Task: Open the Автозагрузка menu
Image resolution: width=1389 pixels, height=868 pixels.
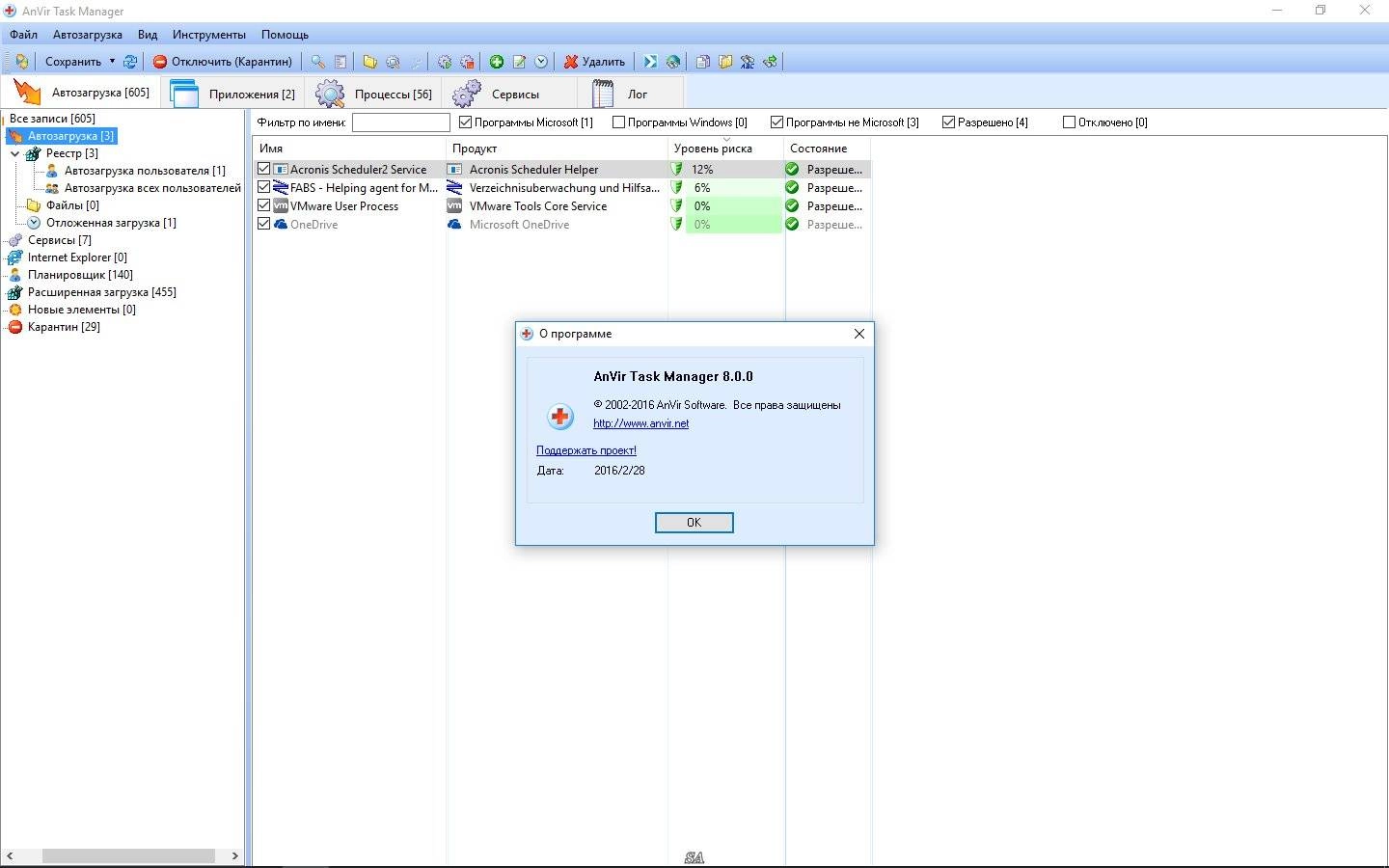Action: click(x=88, y=35)
